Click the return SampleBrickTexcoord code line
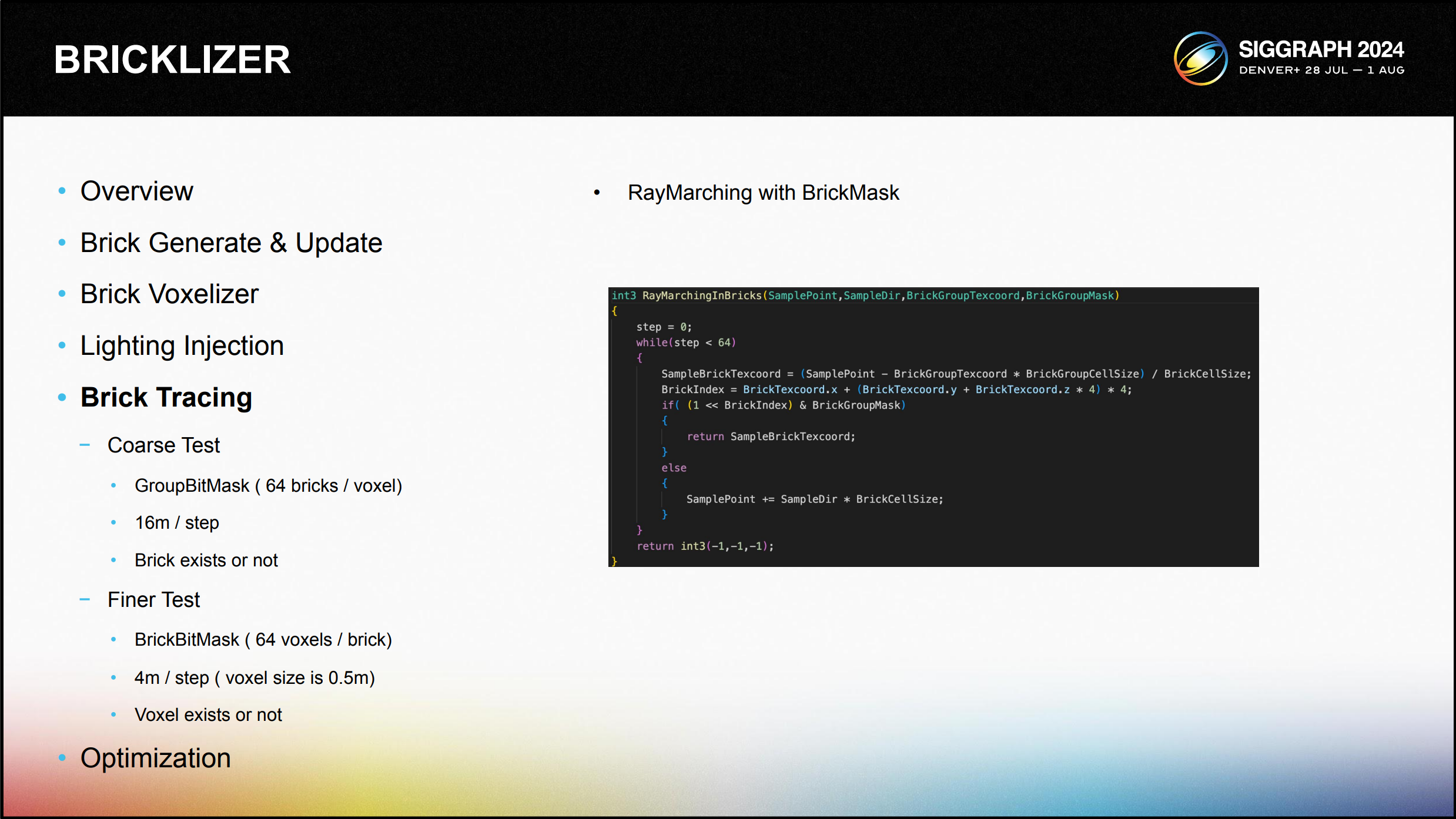 coord(771,437)
